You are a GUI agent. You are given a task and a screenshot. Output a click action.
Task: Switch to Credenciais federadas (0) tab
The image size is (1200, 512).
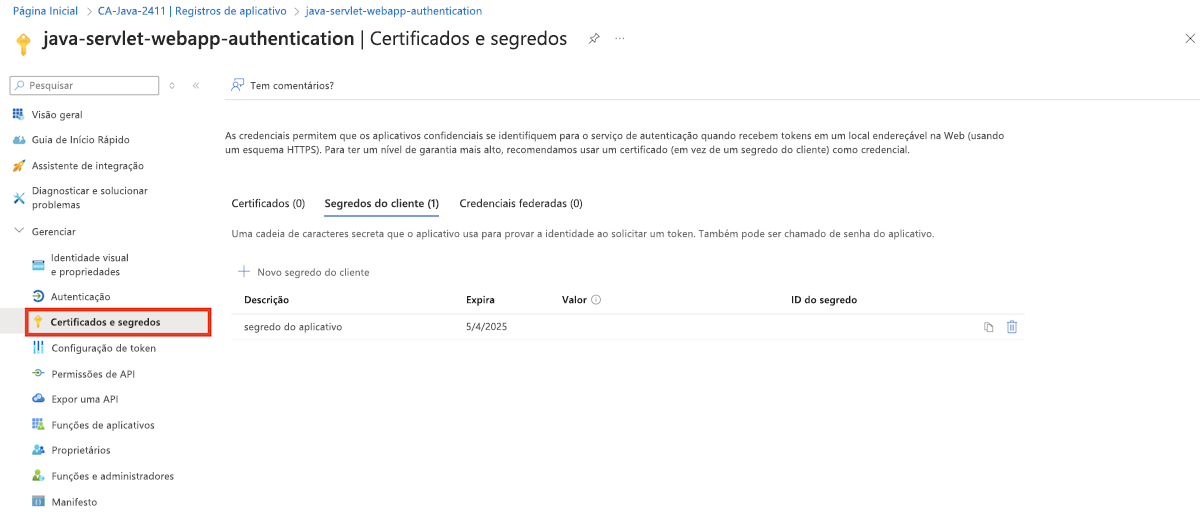click(x=521, y=203)
